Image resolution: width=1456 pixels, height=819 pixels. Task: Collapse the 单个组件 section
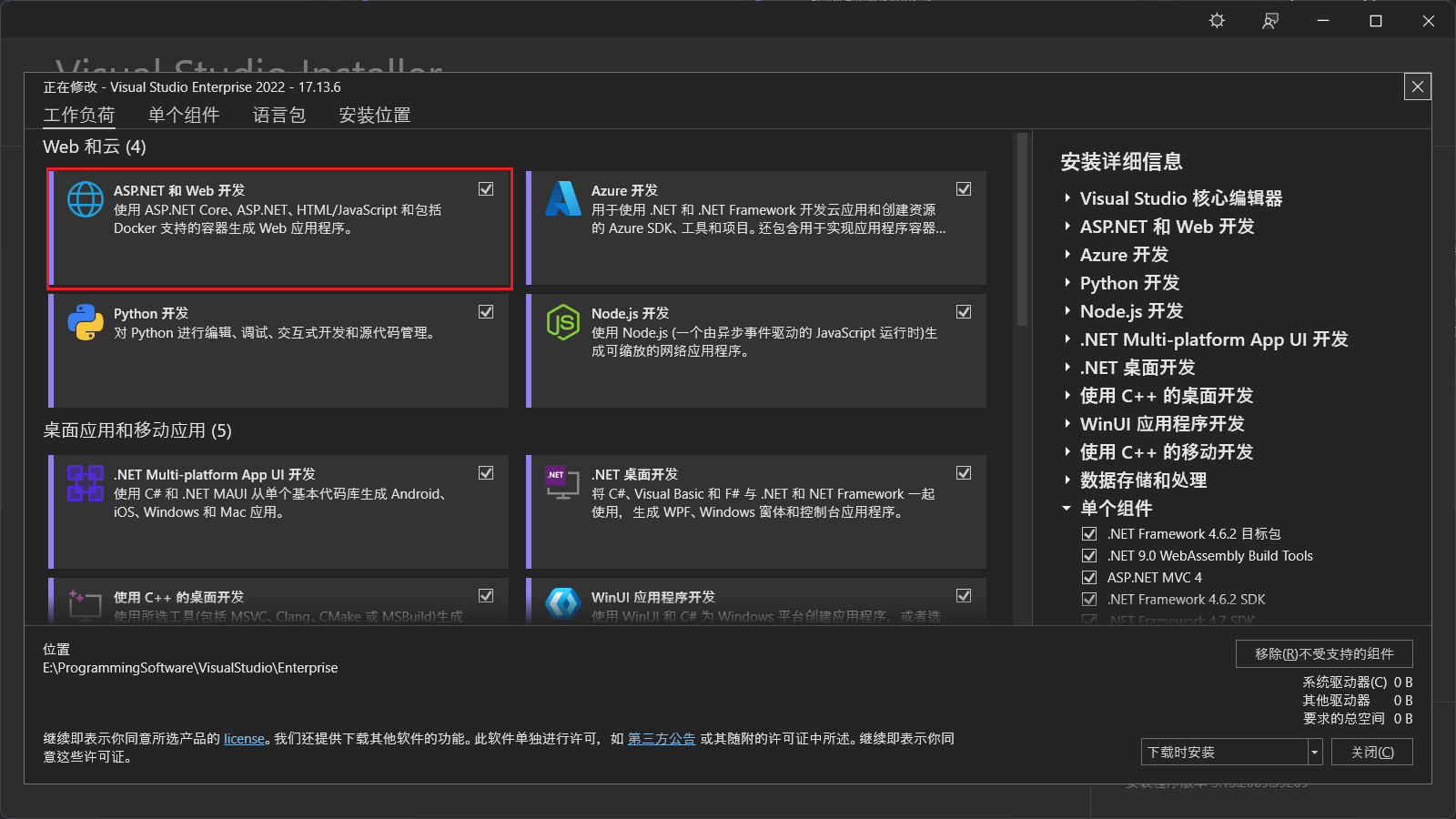pyautogui.click(x=1067, y=509)
